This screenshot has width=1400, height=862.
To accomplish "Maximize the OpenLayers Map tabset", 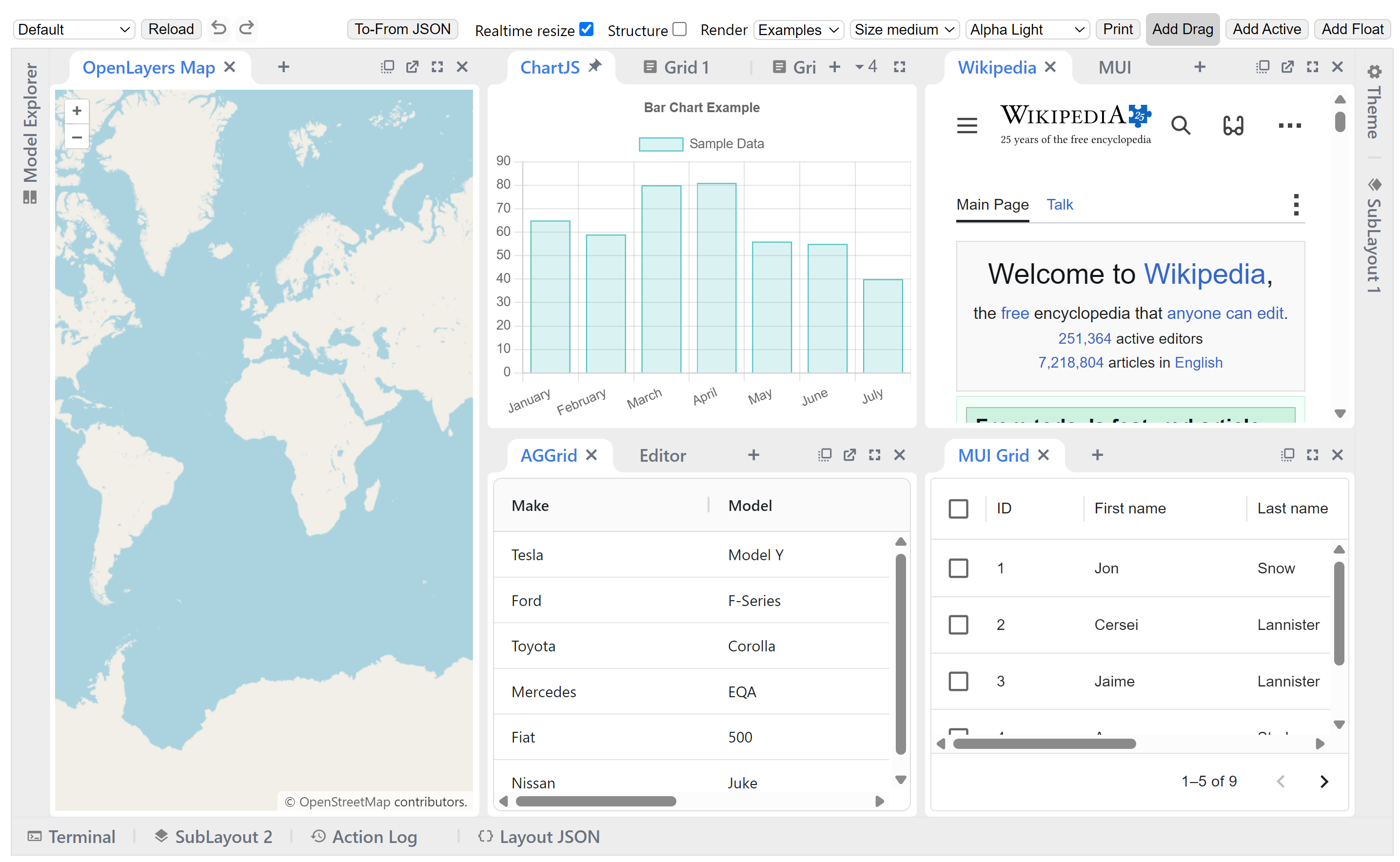I will (x=437, y=67).
